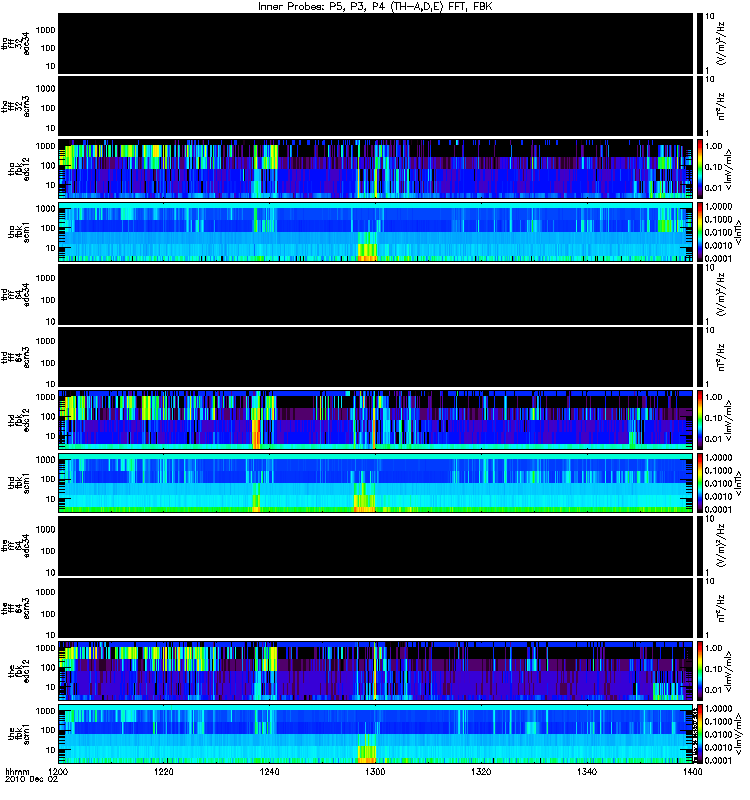
Task: Select the 1300 time axis label
Action: point(375,772)
